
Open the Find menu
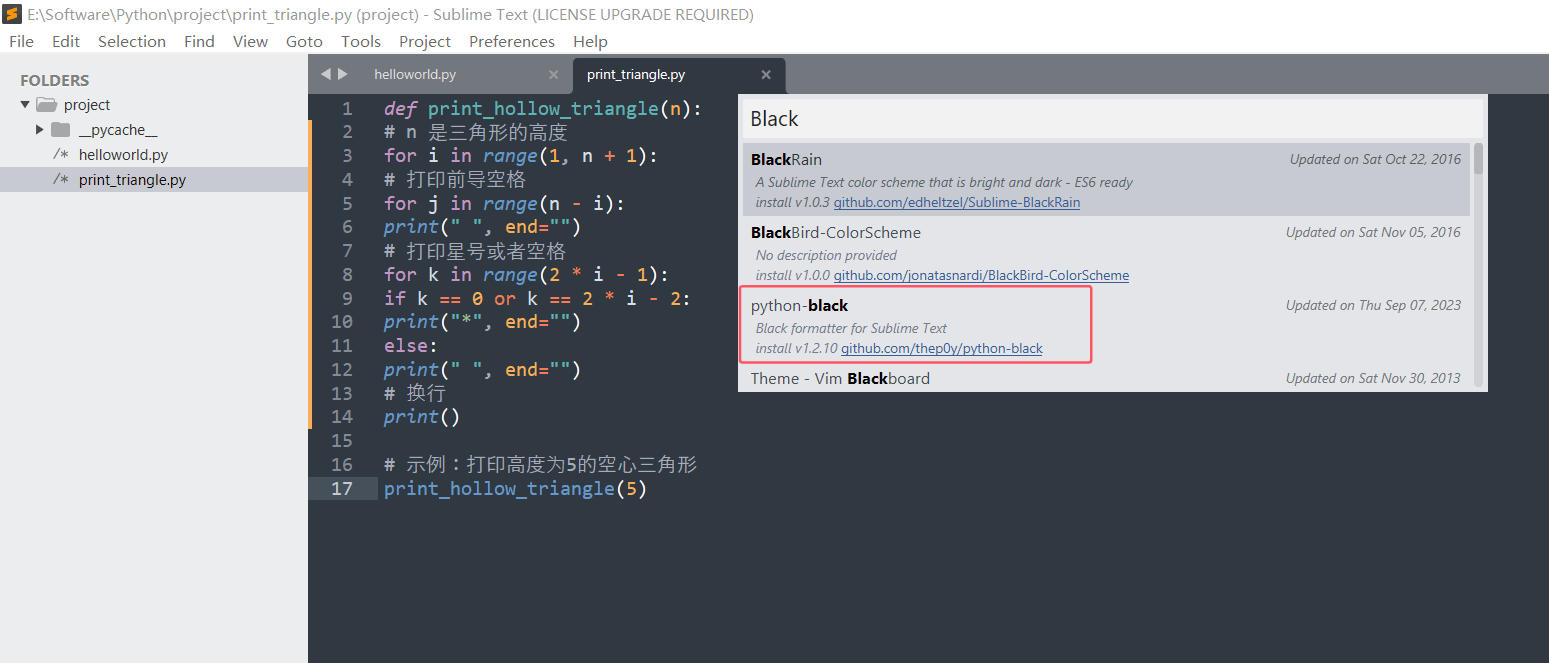point(199,41)
